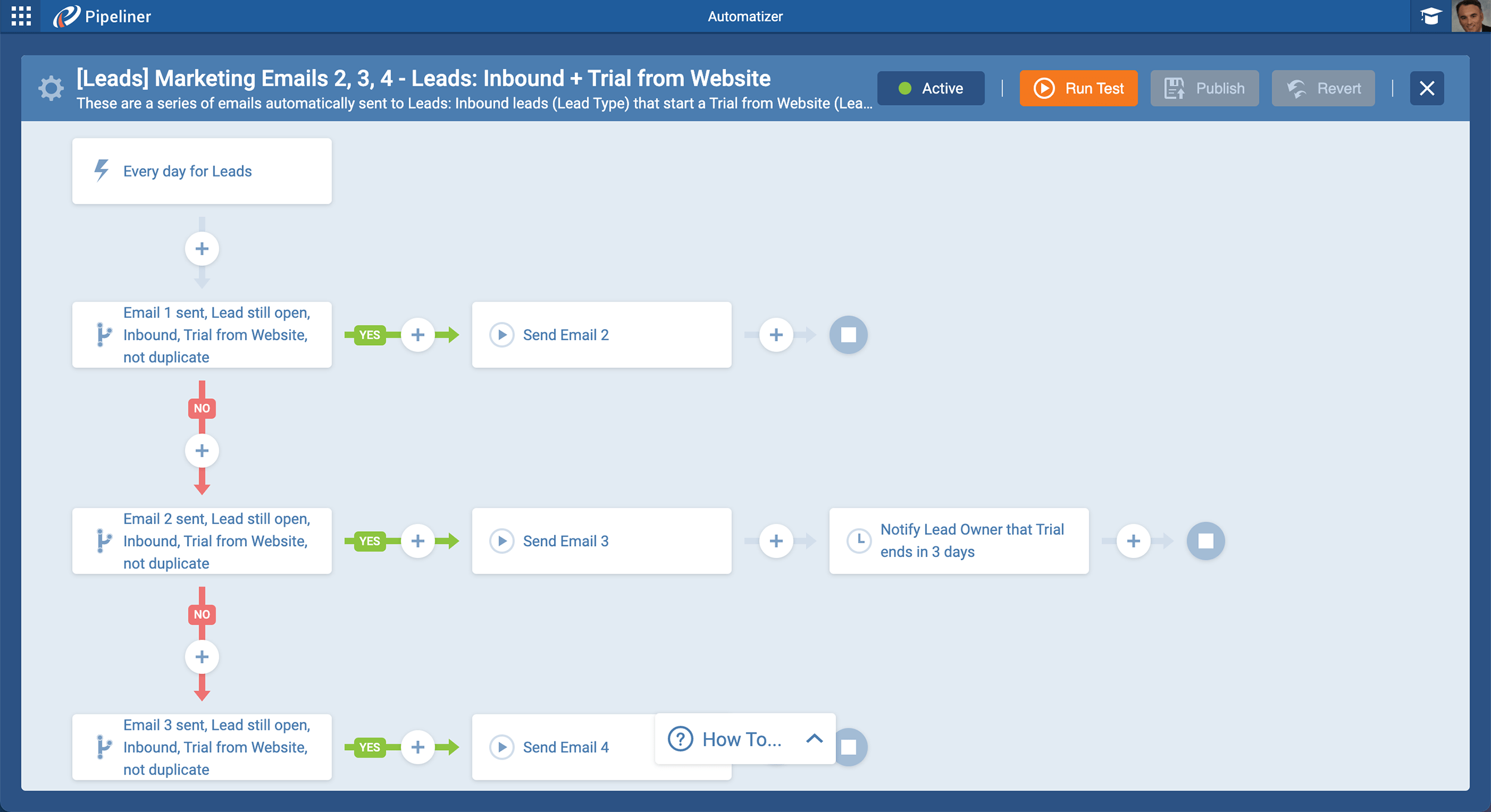Click the YES branch indicator on Email 1
Screen dimensions: 1491x812
pyautogui.click(x=368, y=334)
